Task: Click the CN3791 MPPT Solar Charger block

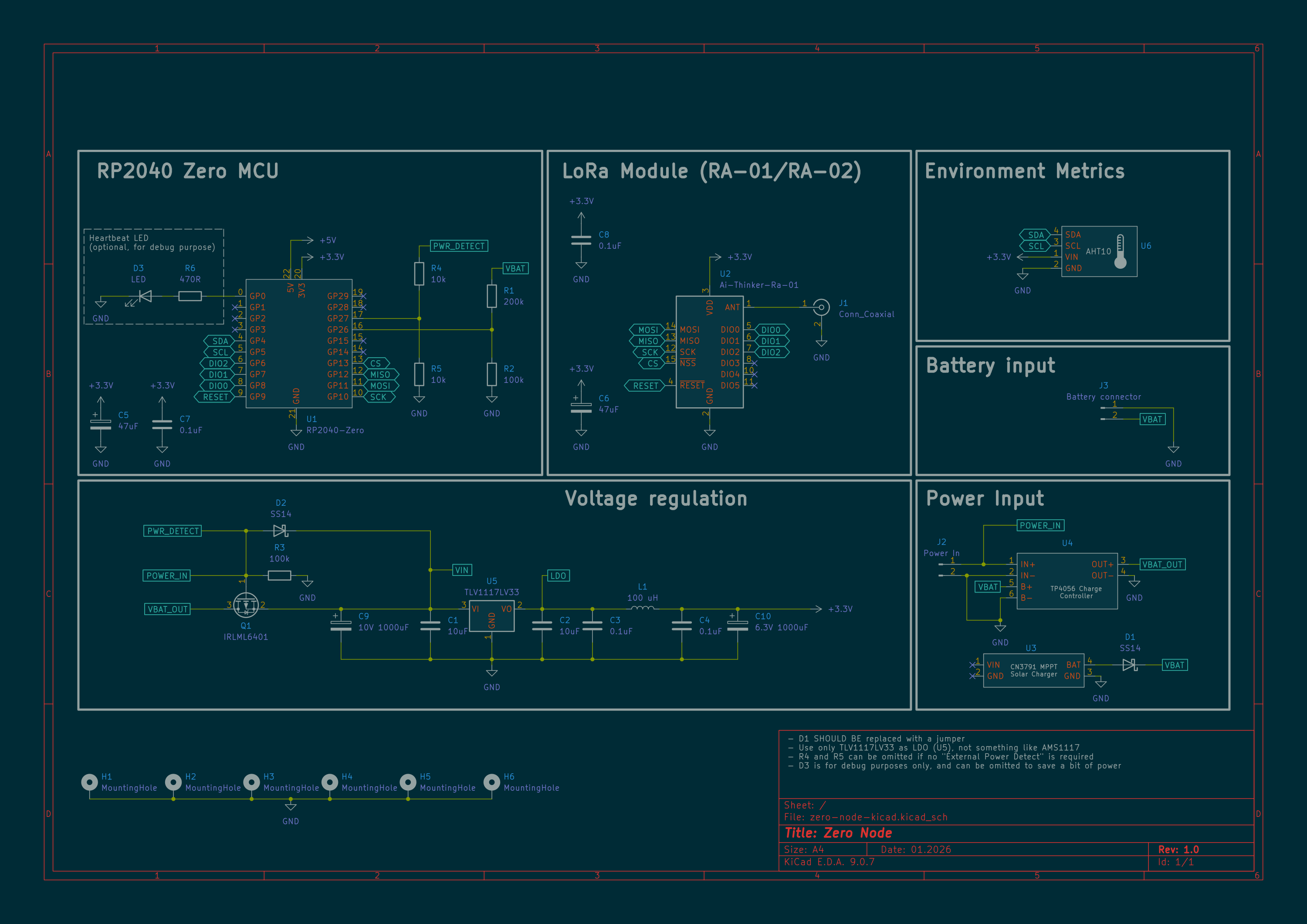Action: (x=1033, y=670)
